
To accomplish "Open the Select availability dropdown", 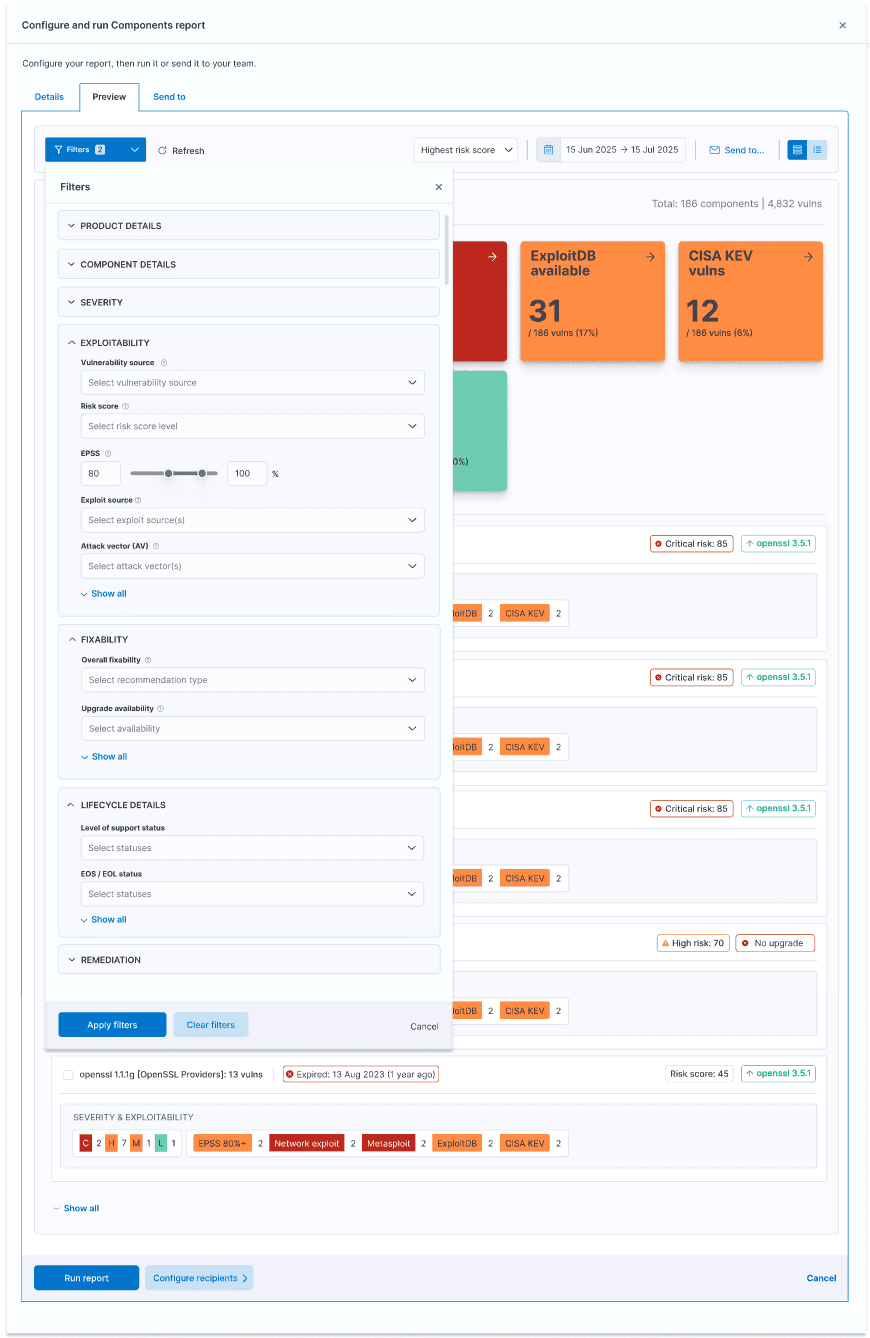I will (x=253, y=729).
